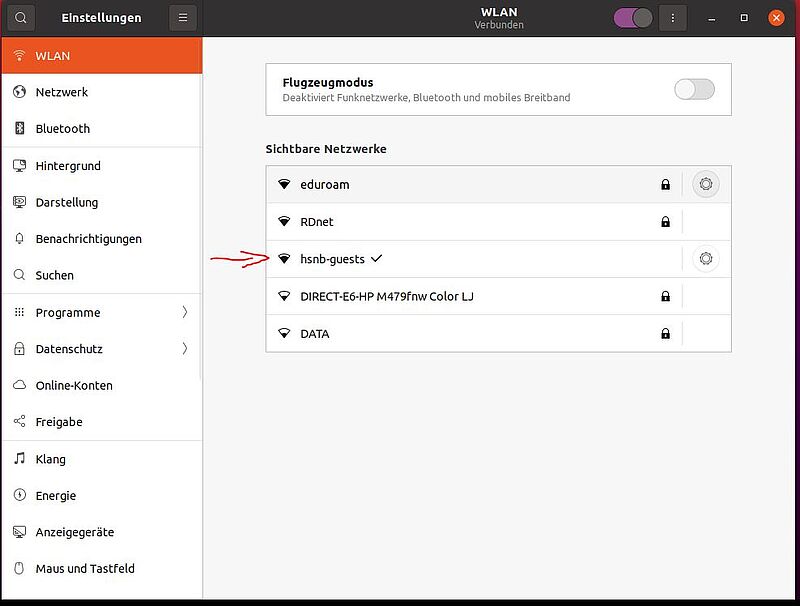Toggle the WLAN switch in the title bar

click(x=633, y=18)
